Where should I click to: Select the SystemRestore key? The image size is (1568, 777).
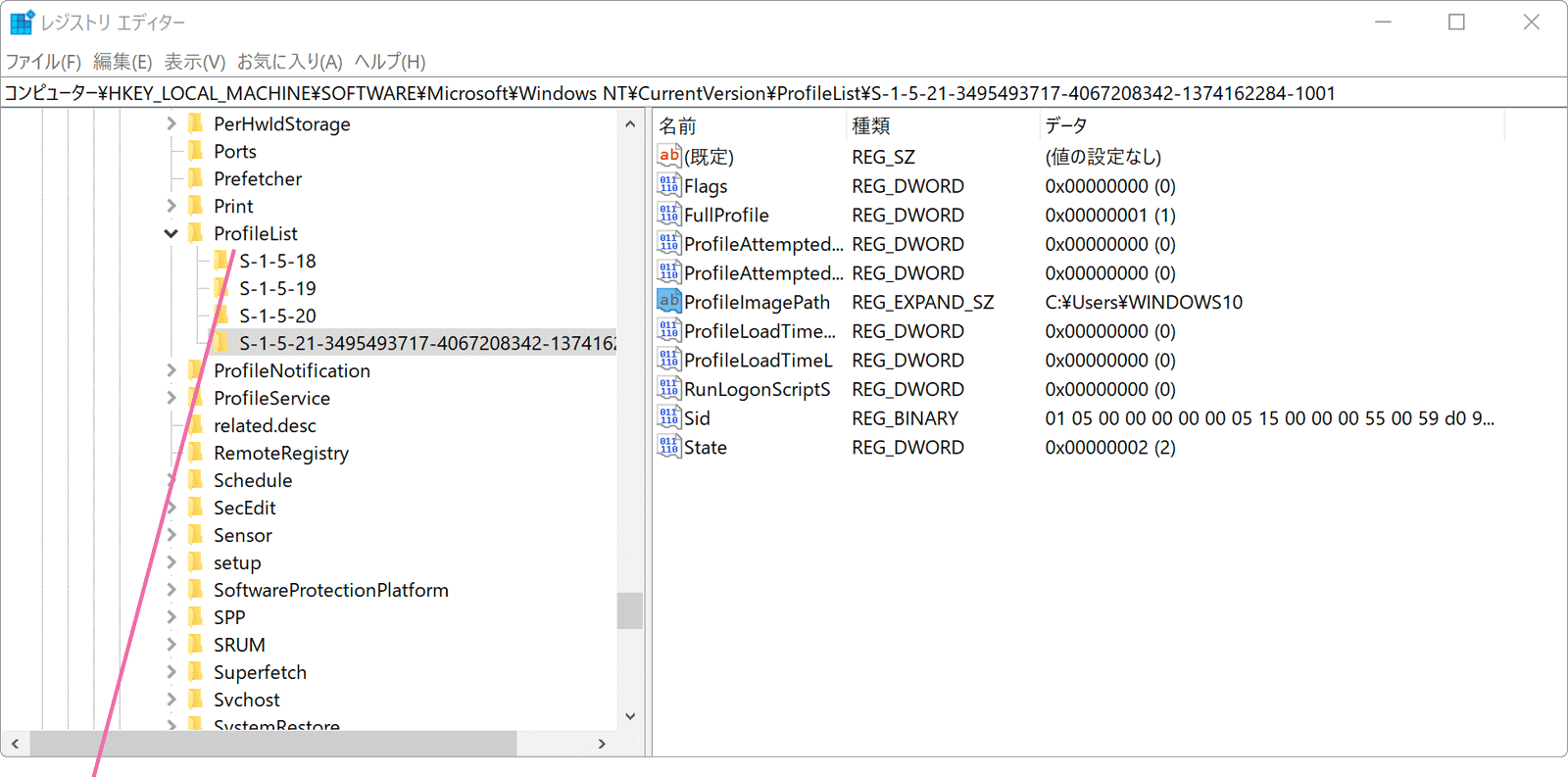[x=276, y=724]
